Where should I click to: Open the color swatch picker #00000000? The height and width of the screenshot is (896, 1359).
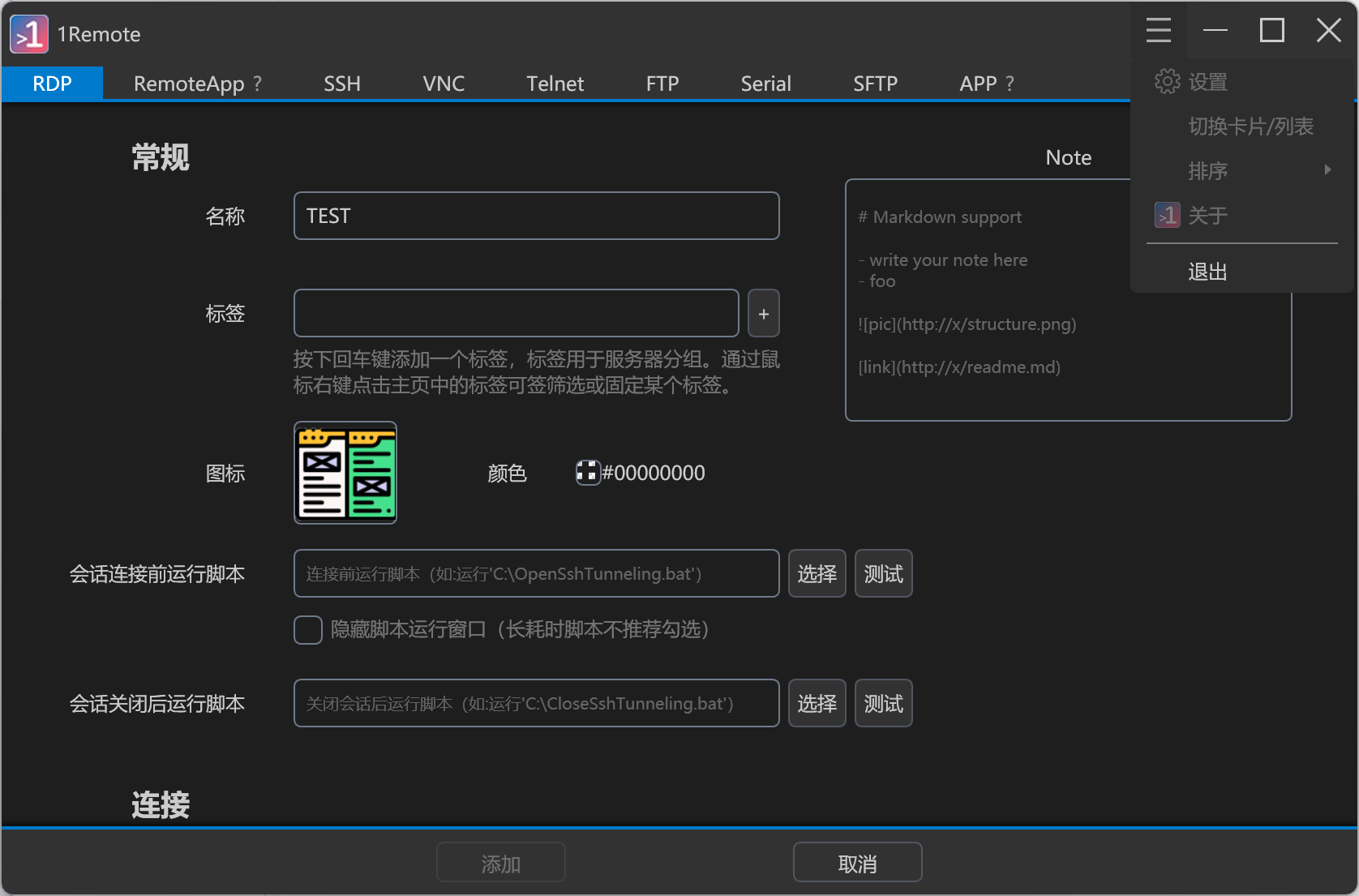coord(587,473)
